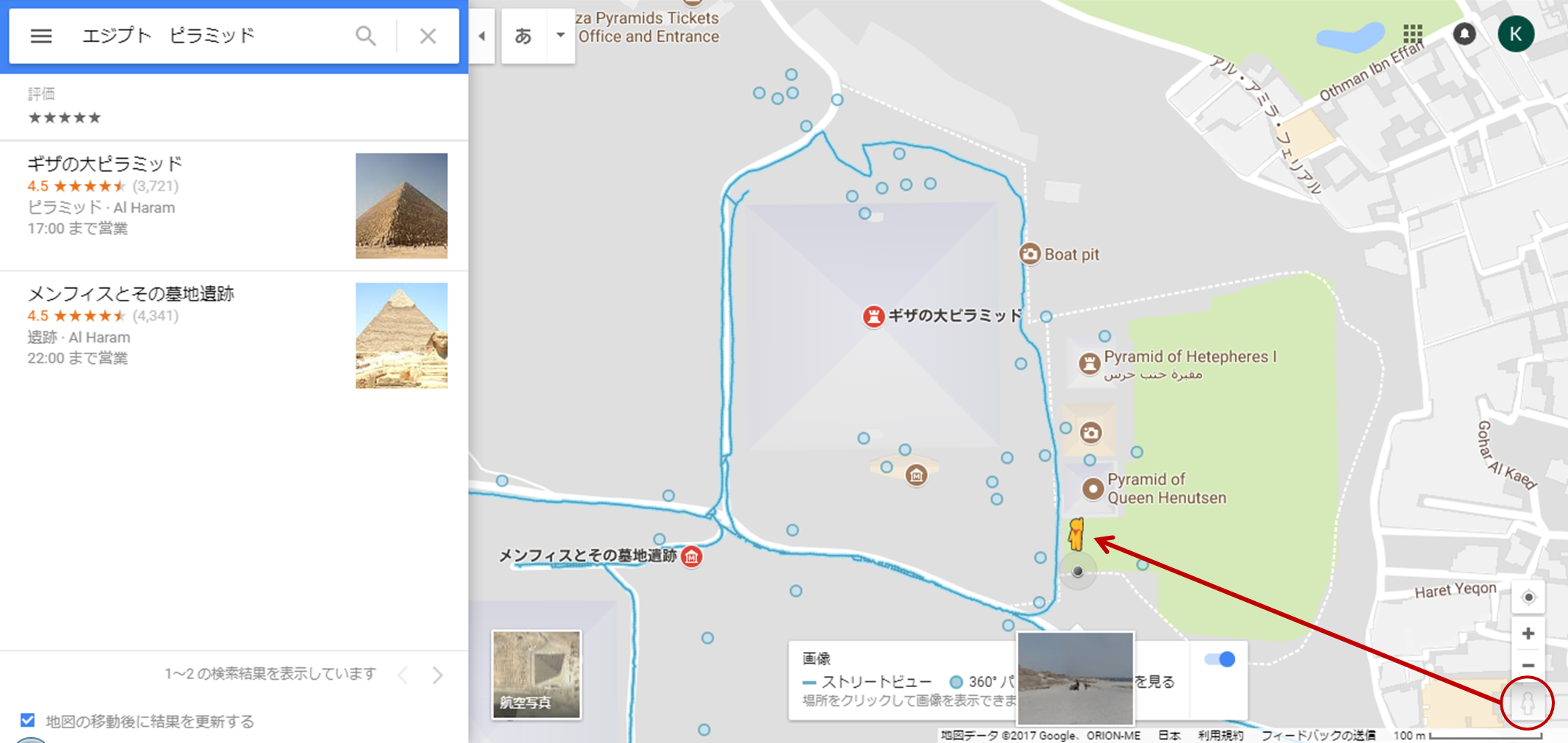Zoom out with the minus button
Viewport: 1568px width, 743px height.
pos(1528,666)
